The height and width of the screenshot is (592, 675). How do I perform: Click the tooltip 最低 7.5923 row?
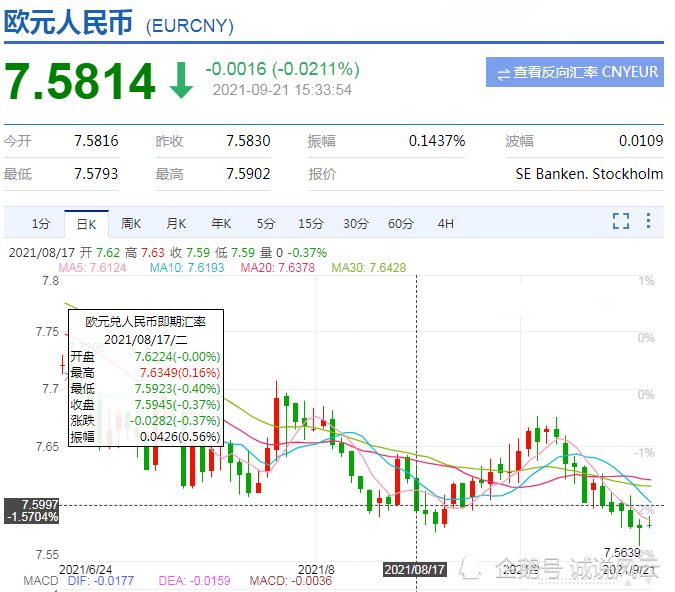[x=146, y=389]
